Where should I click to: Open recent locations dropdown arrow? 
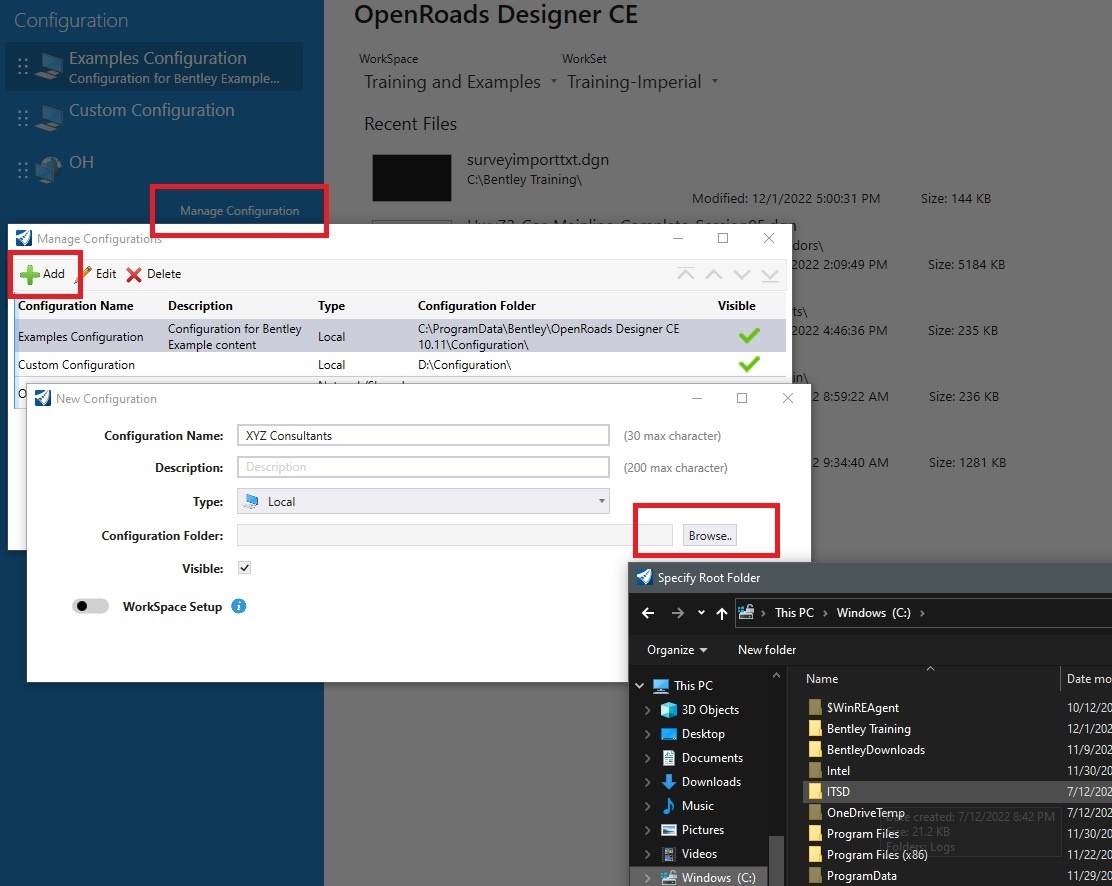(x=701, y=613)
